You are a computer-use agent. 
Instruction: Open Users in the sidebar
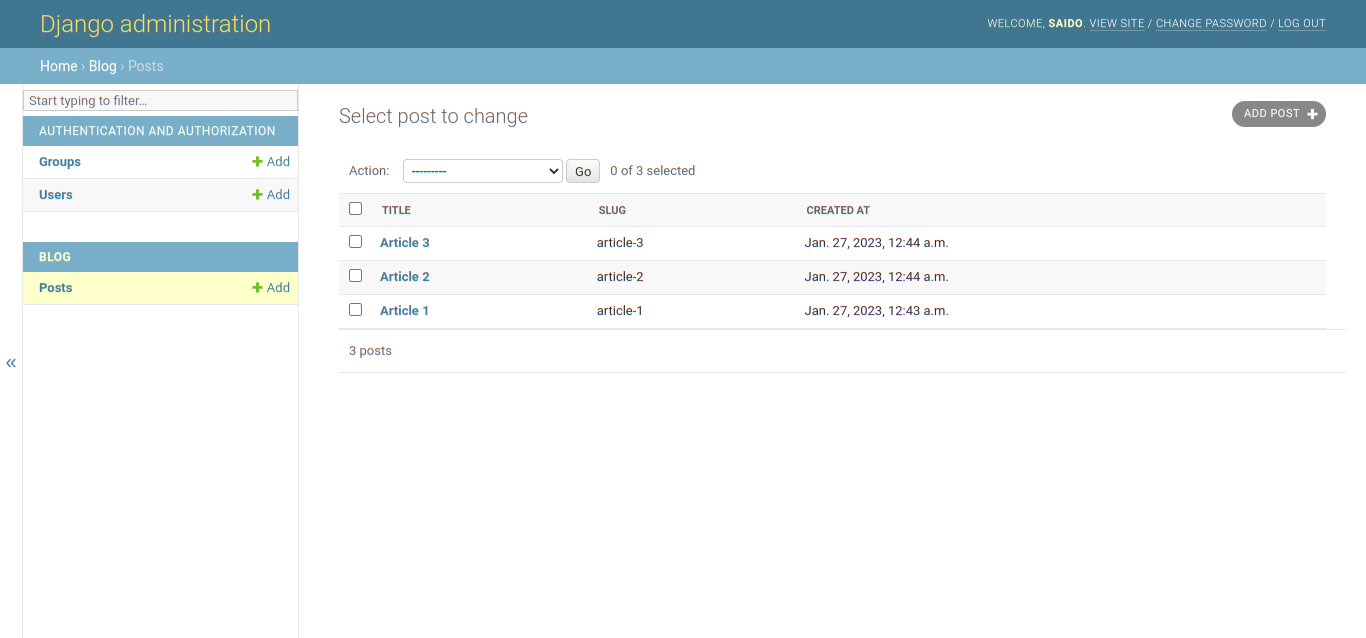click(56, 195)
